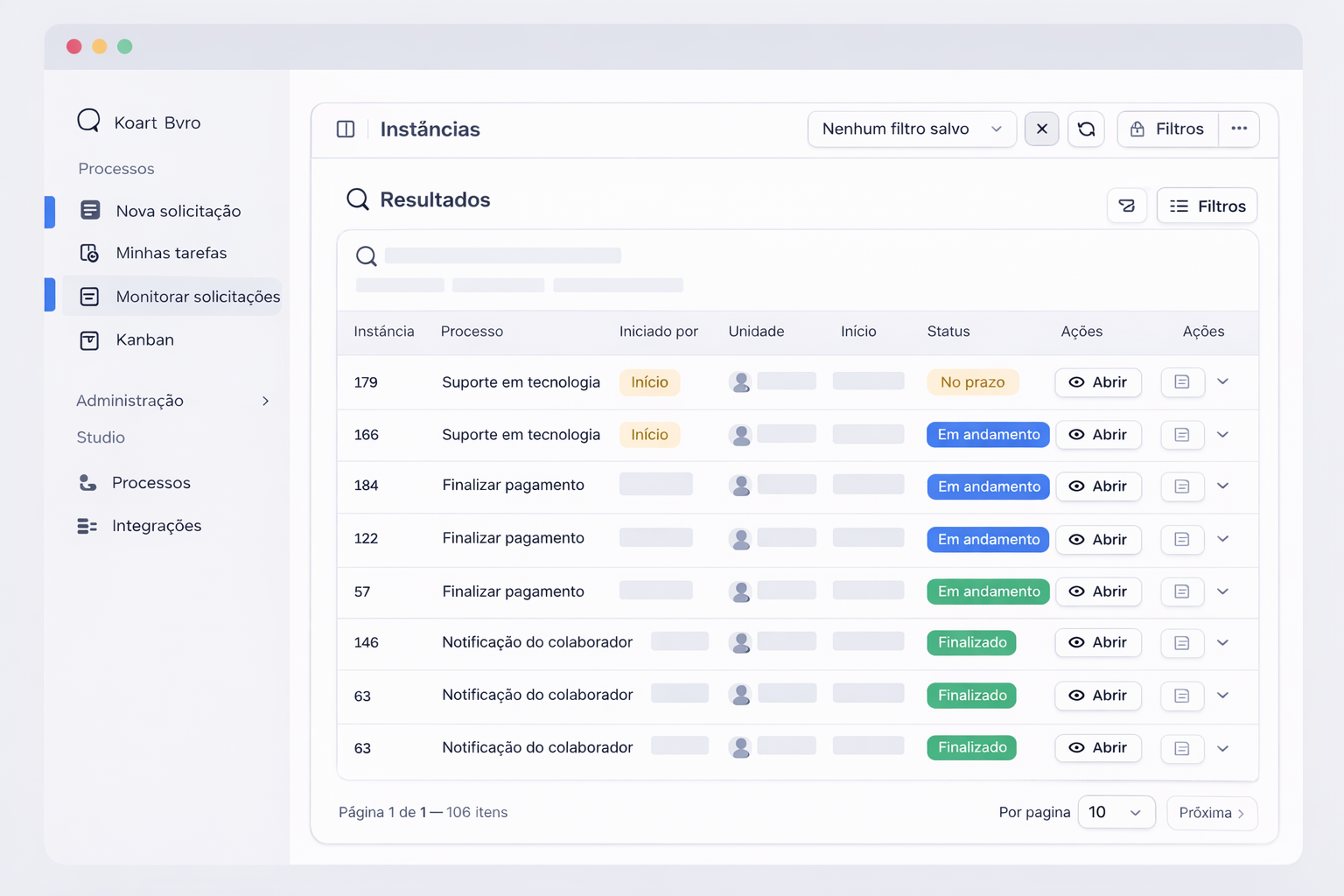Click the search field in results
Image resolution: width=1344 pixels, height=896 pixels.
pos(502,255)
